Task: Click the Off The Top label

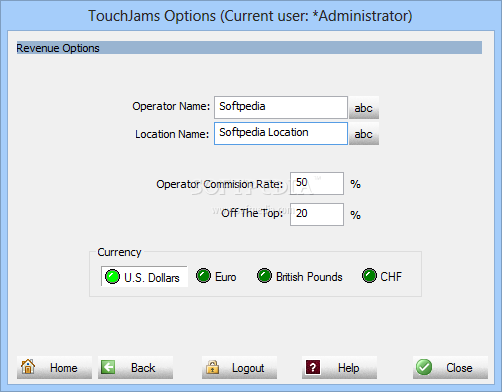Action: click(252, 213)
